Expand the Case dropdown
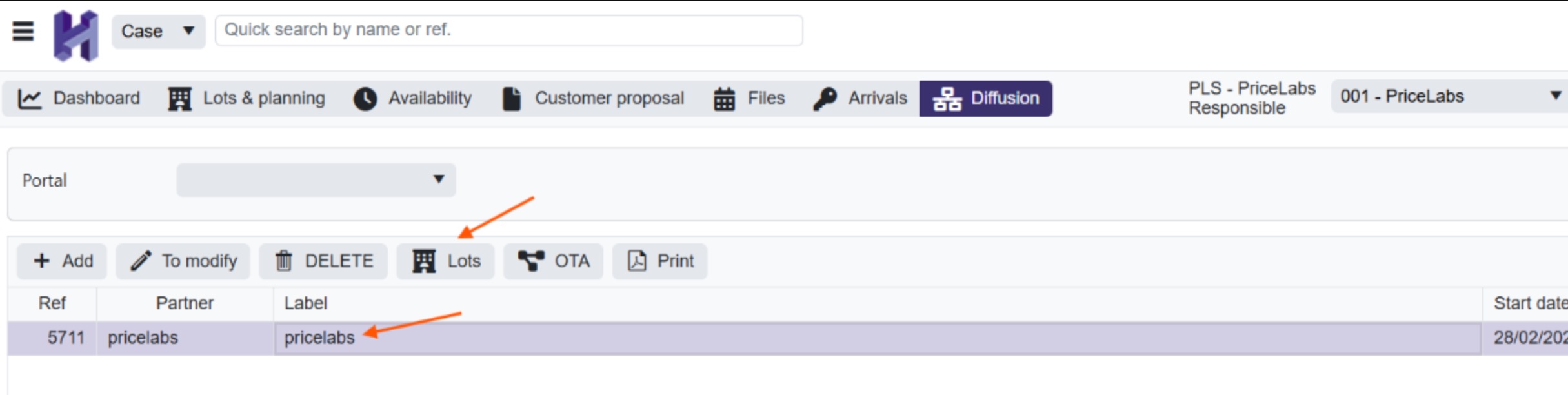1568x395 pixels. [159, 31]
